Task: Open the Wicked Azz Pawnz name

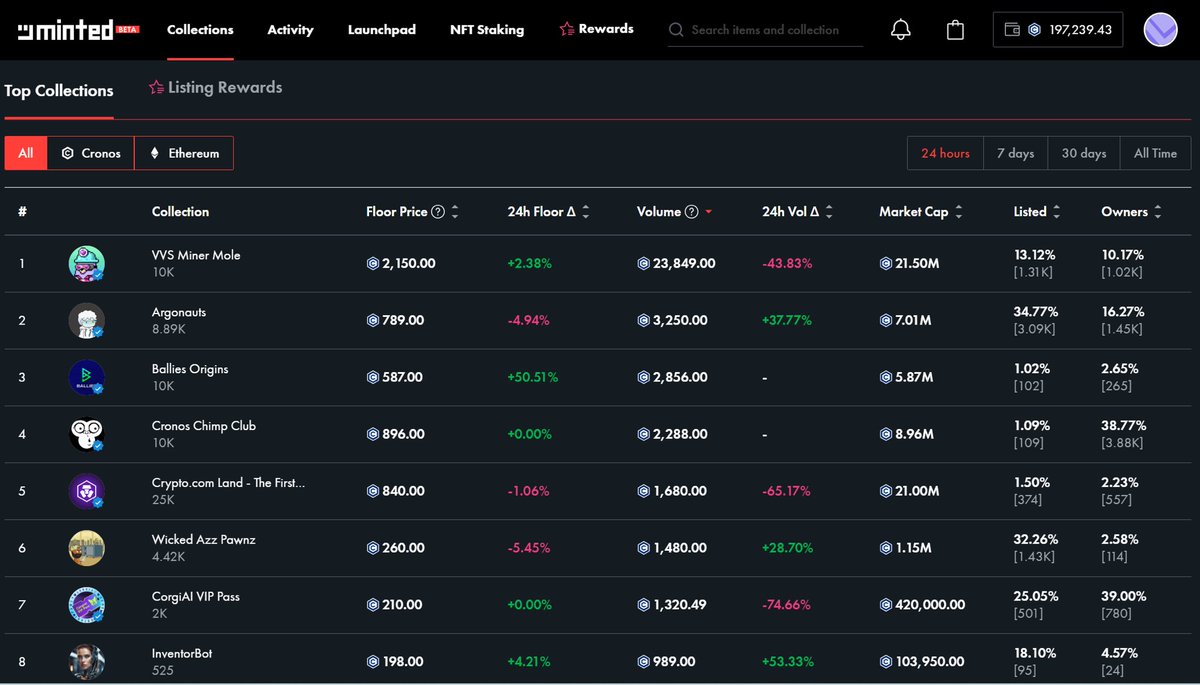Action: coord(204,540)
